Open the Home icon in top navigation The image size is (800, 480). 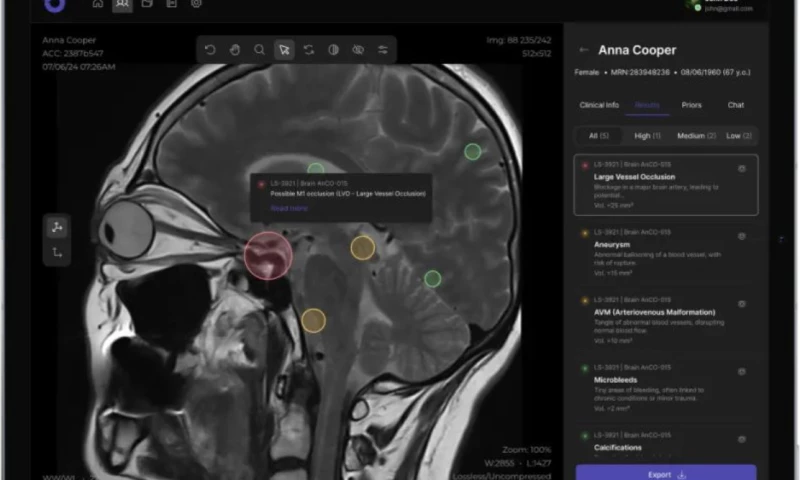click(x=97, y=4)
